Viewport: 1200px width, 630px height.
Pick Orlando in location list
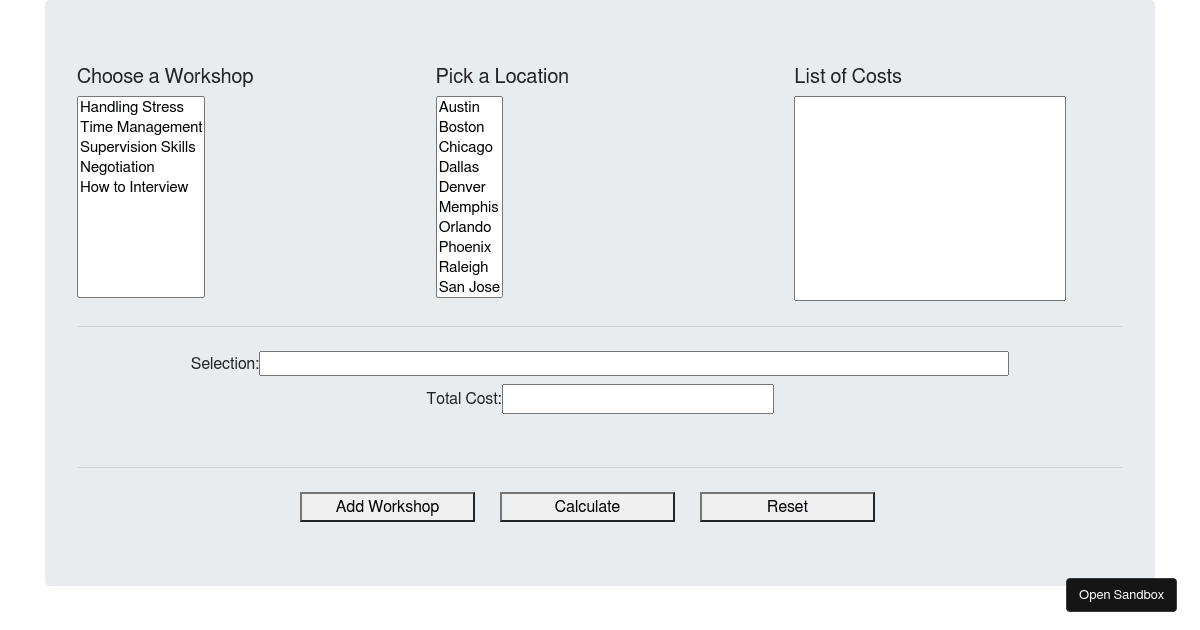click(465, 227)
